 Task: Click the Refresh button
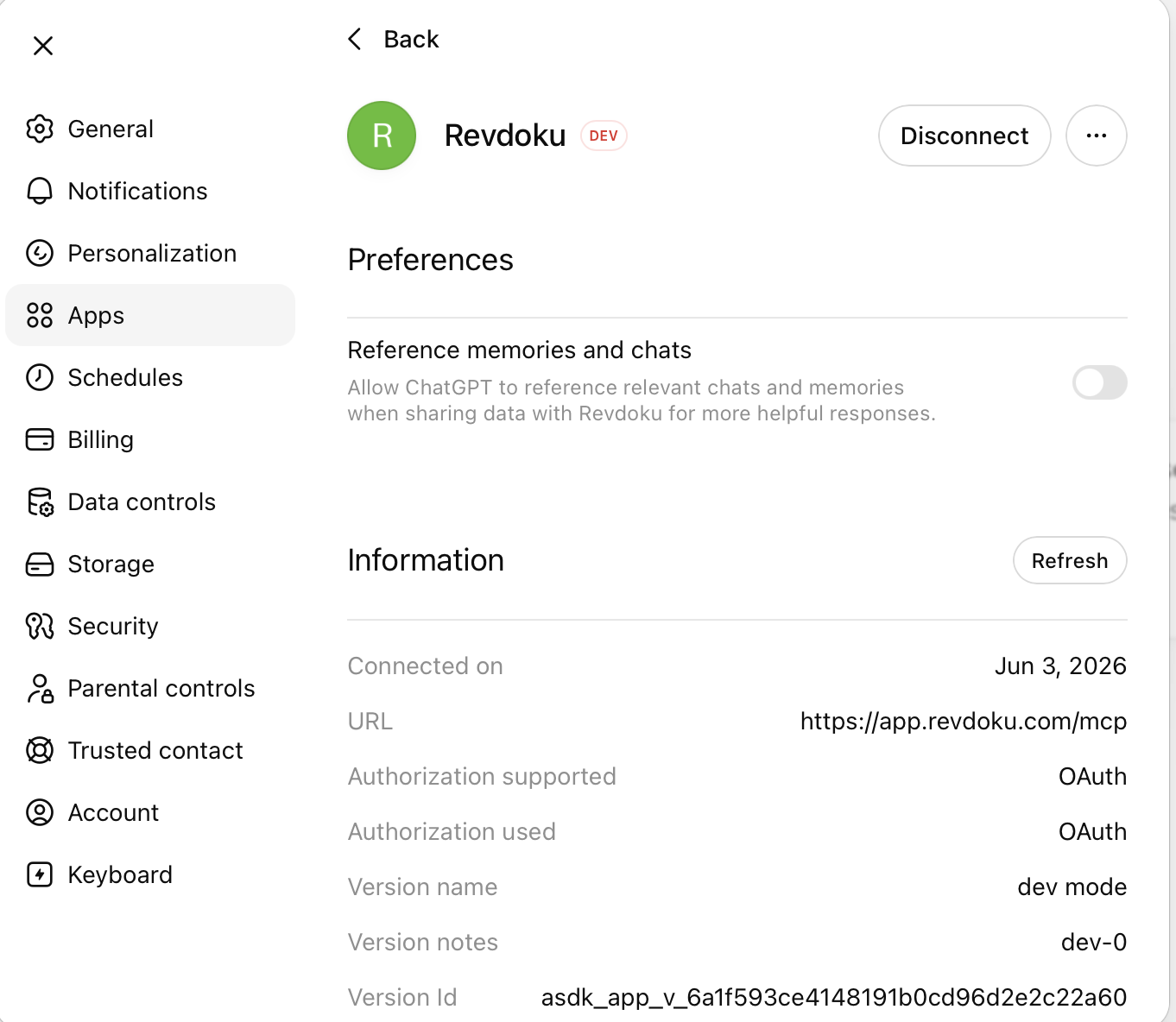[x=1070, y=560]
